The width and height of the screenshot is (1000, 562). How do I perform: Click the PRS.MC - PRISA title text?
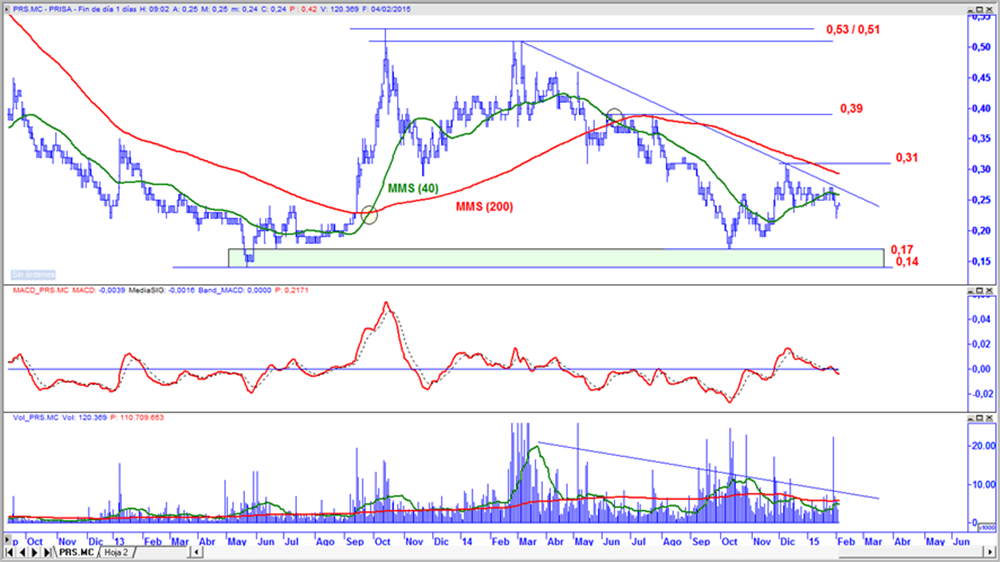(x=44, y=10)
